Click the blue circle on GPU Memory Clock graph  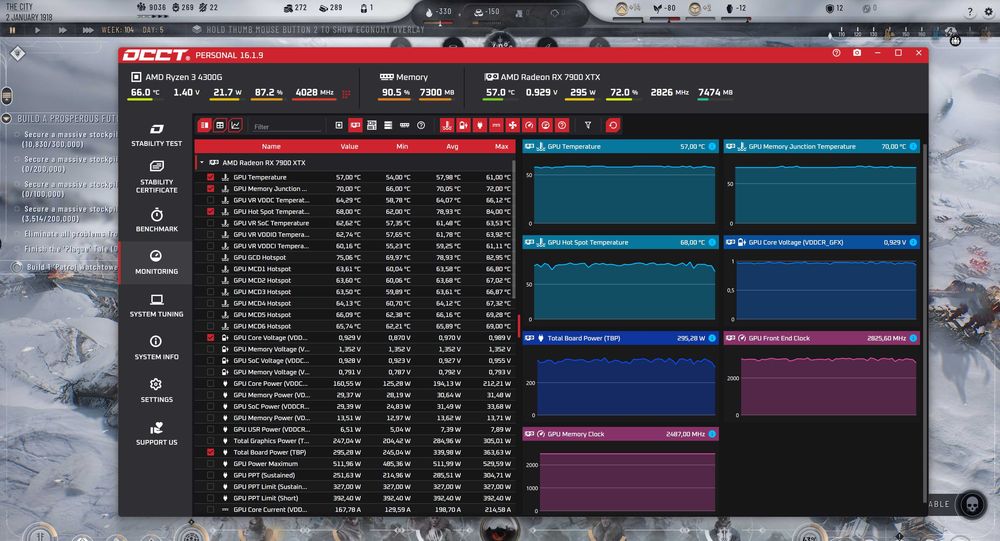(712, 434)
